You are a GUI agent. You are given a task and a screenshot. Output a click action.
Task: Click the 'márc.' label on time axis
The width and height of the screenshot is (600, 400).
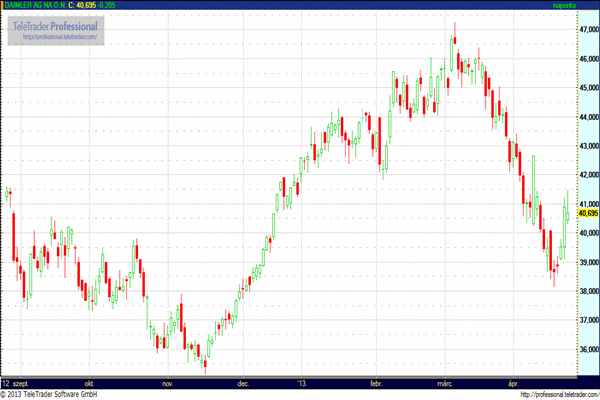[445, 383]
